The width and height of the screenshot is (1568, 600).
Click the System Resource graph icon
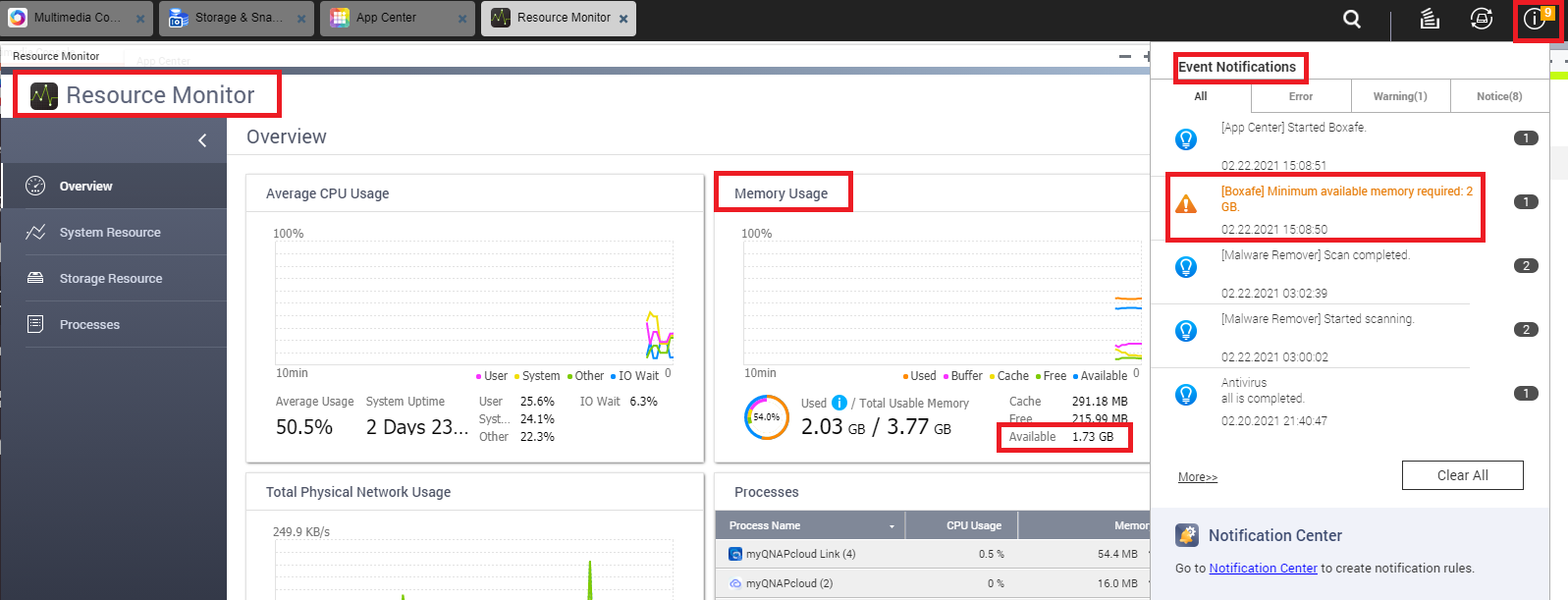pyautogui.click(x=35, y=232)
